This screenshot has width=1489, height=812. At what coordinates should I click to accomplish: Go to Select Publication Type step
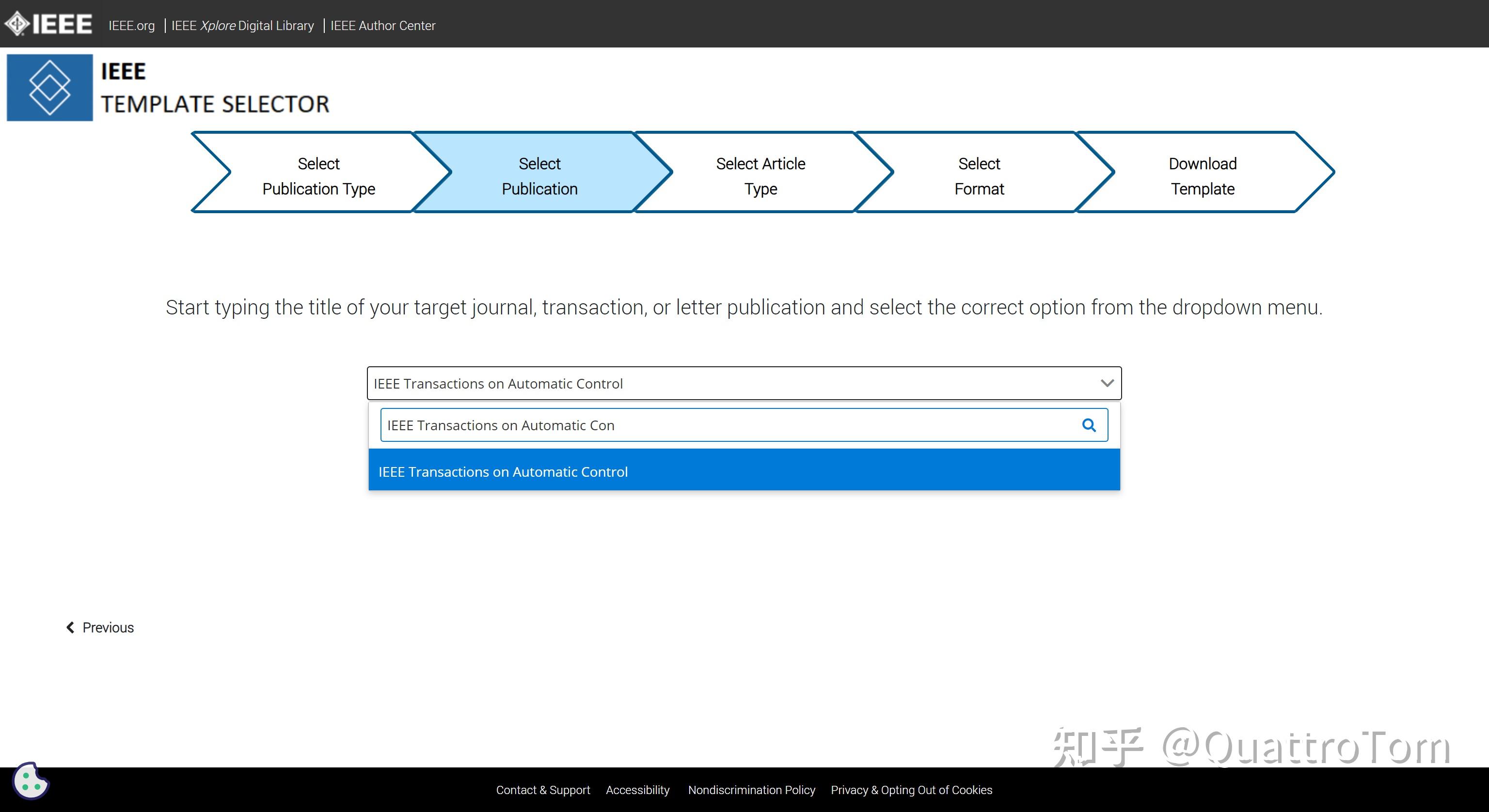319,176
